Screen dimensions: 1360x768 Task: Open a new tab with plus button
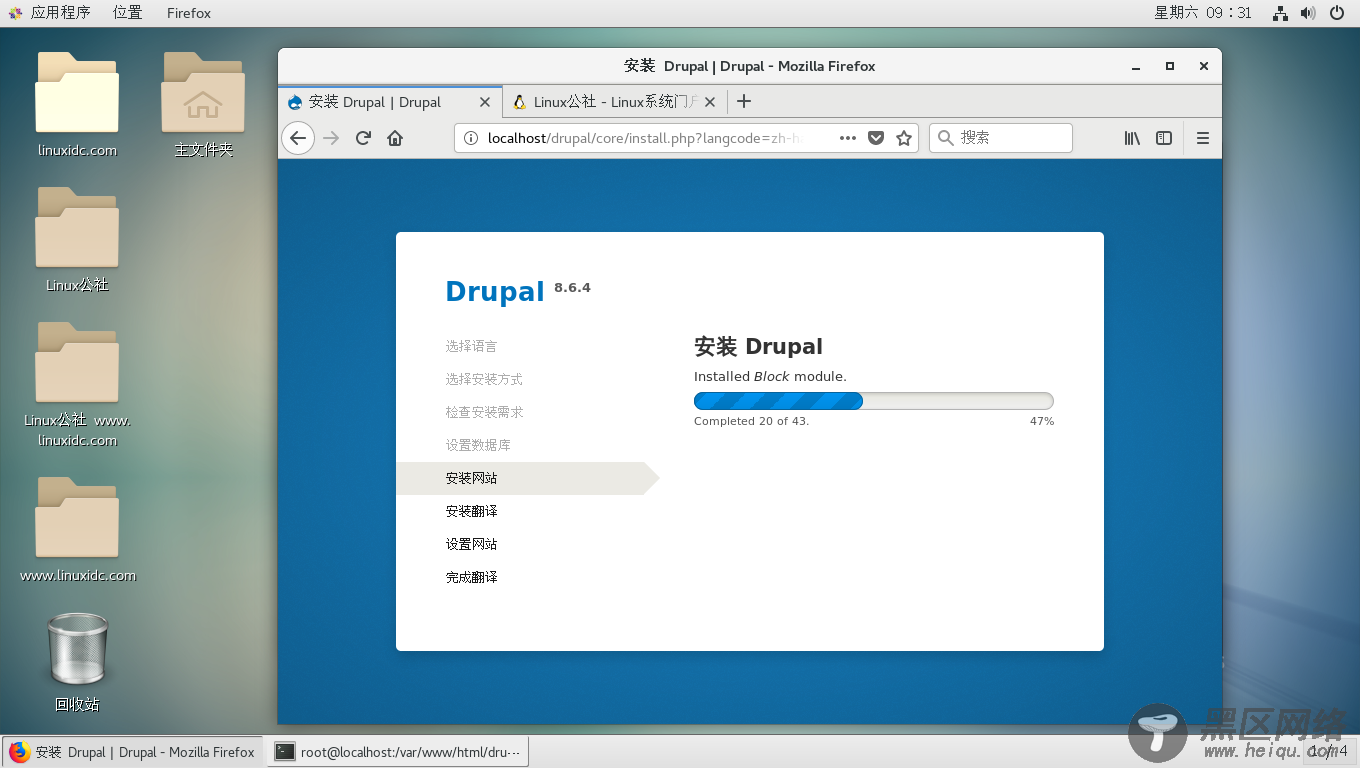tap(744, 101)
